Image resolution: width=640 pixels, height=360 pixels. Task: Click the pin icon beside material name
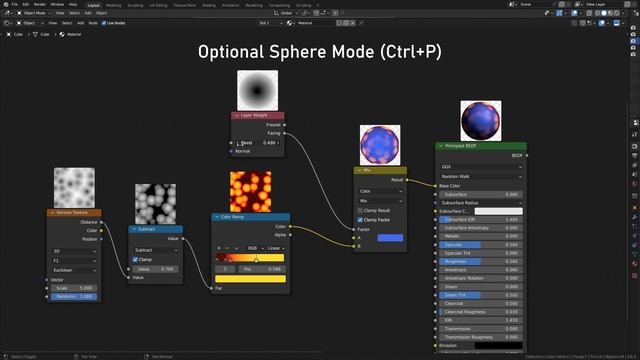(361, 23)
